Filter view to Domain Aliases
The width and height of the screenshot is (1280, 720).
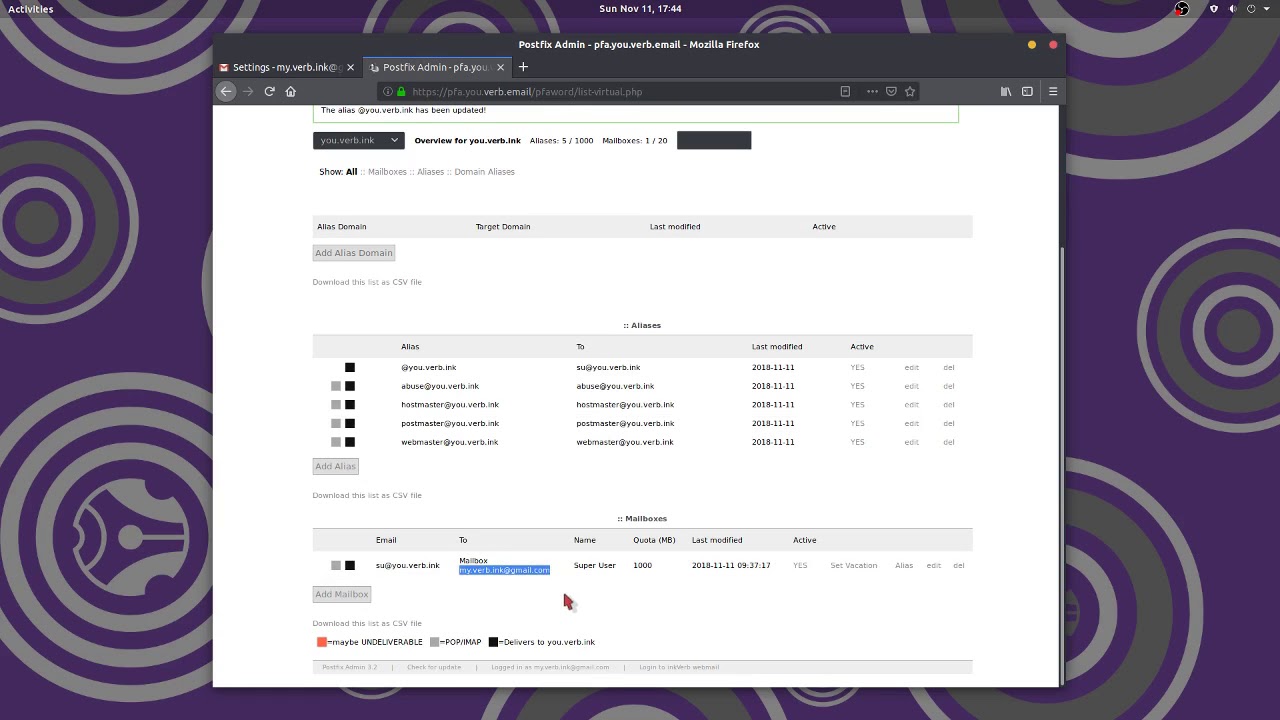point(484,172)
